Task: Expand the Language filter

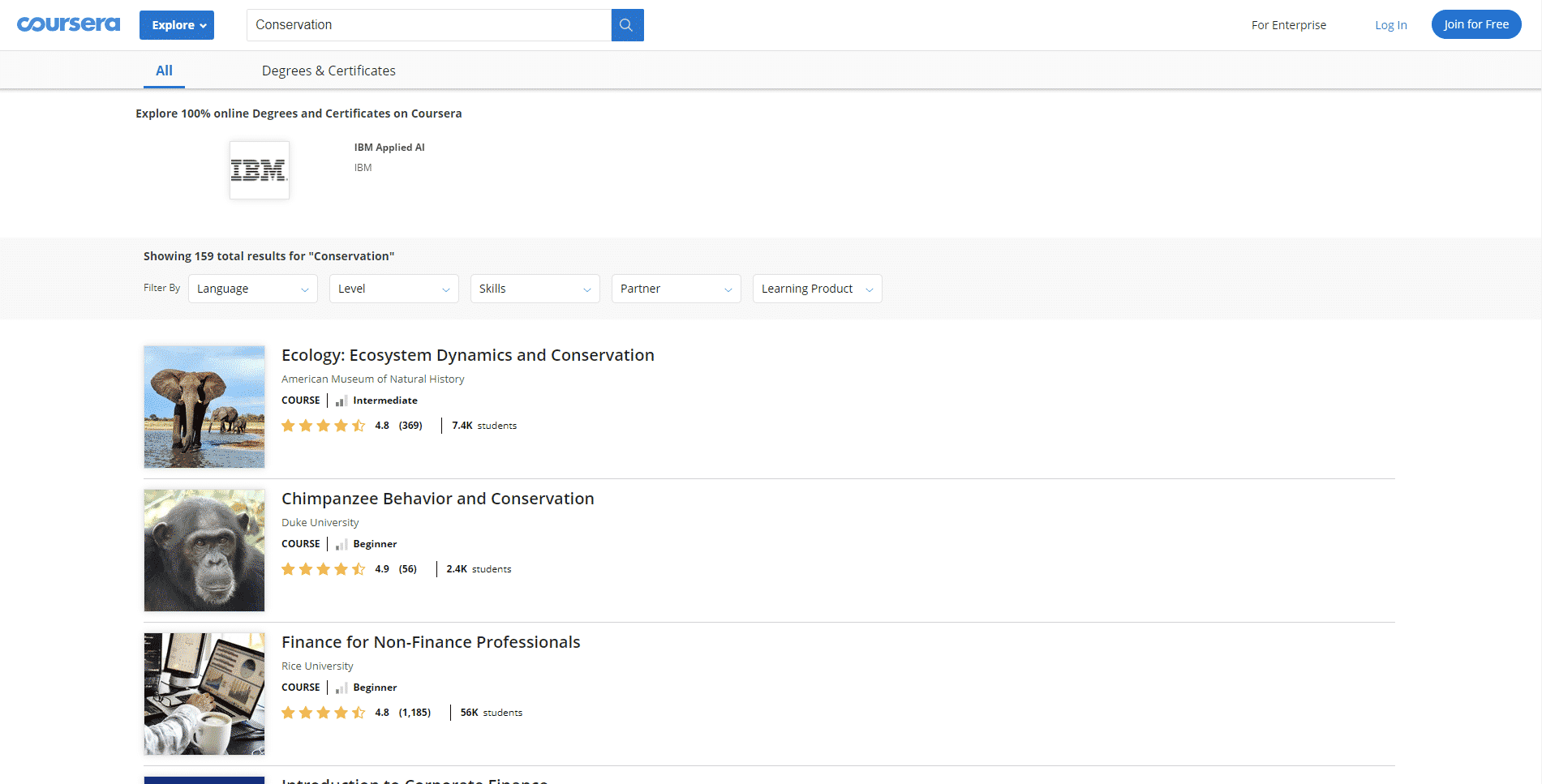Action: pos(253,289)
